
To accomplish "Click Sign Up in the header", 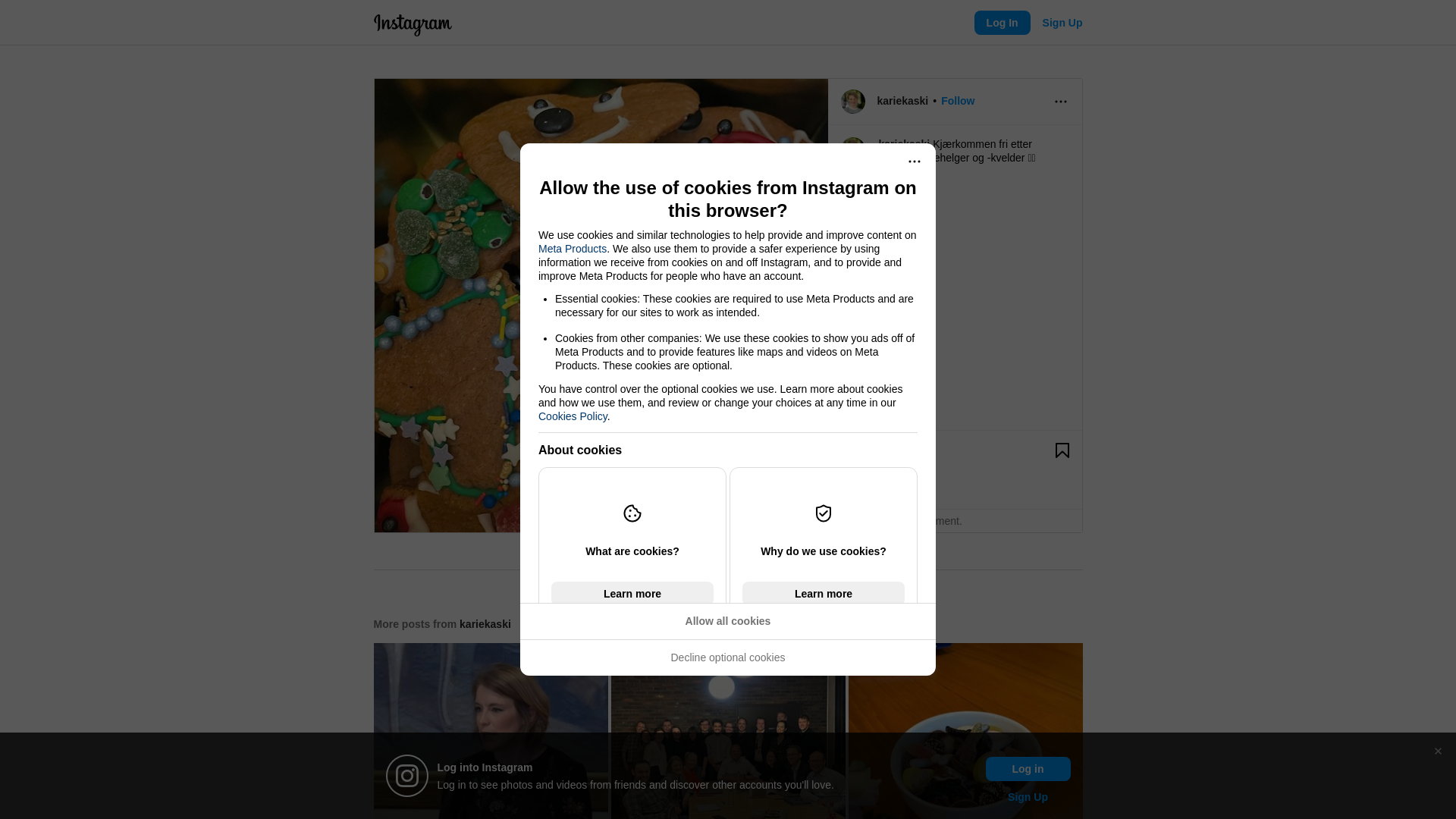I will (x=1062, y=23).
